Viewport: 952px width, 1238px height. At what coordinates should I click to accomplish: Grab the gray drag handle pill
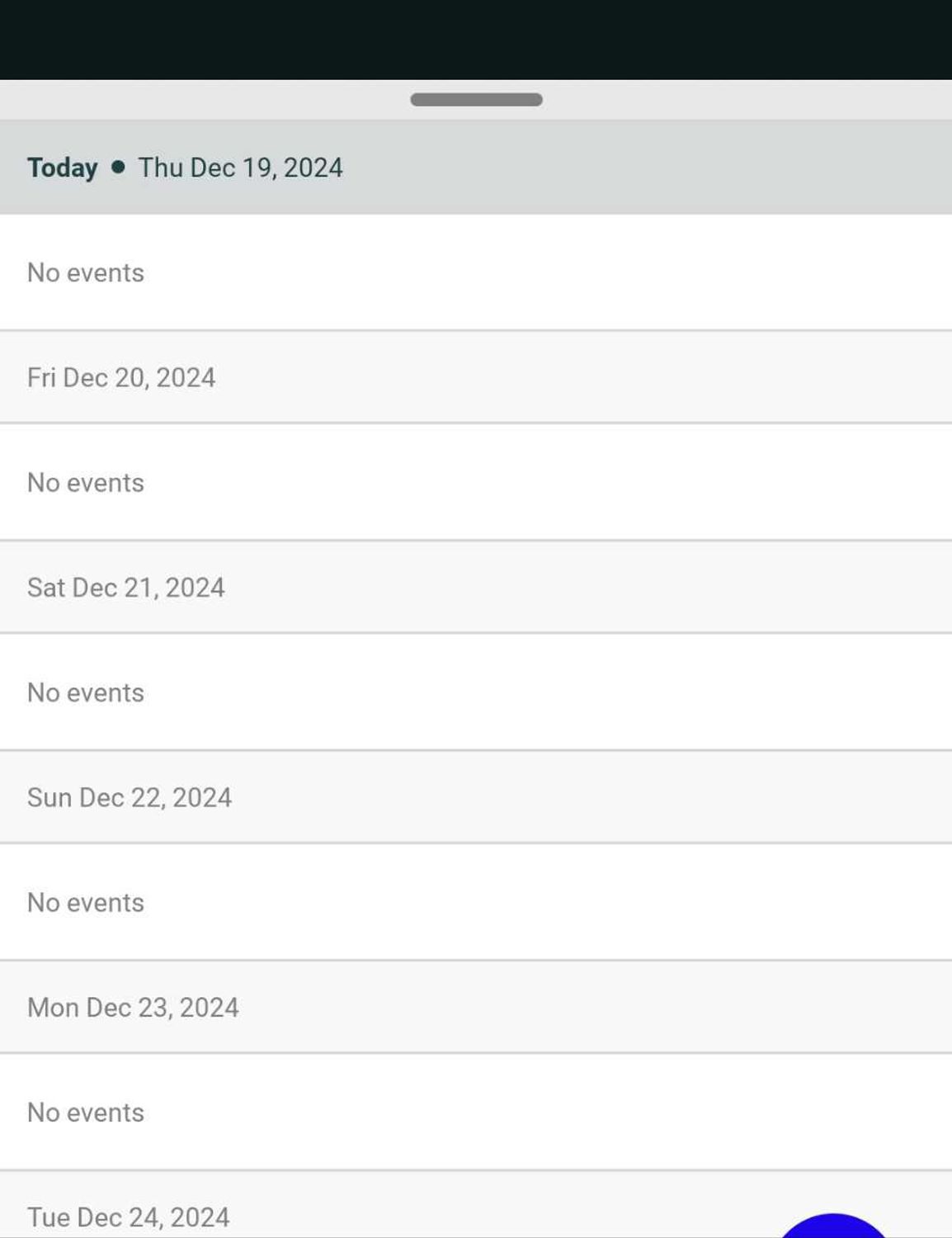(x=476, y=100)
